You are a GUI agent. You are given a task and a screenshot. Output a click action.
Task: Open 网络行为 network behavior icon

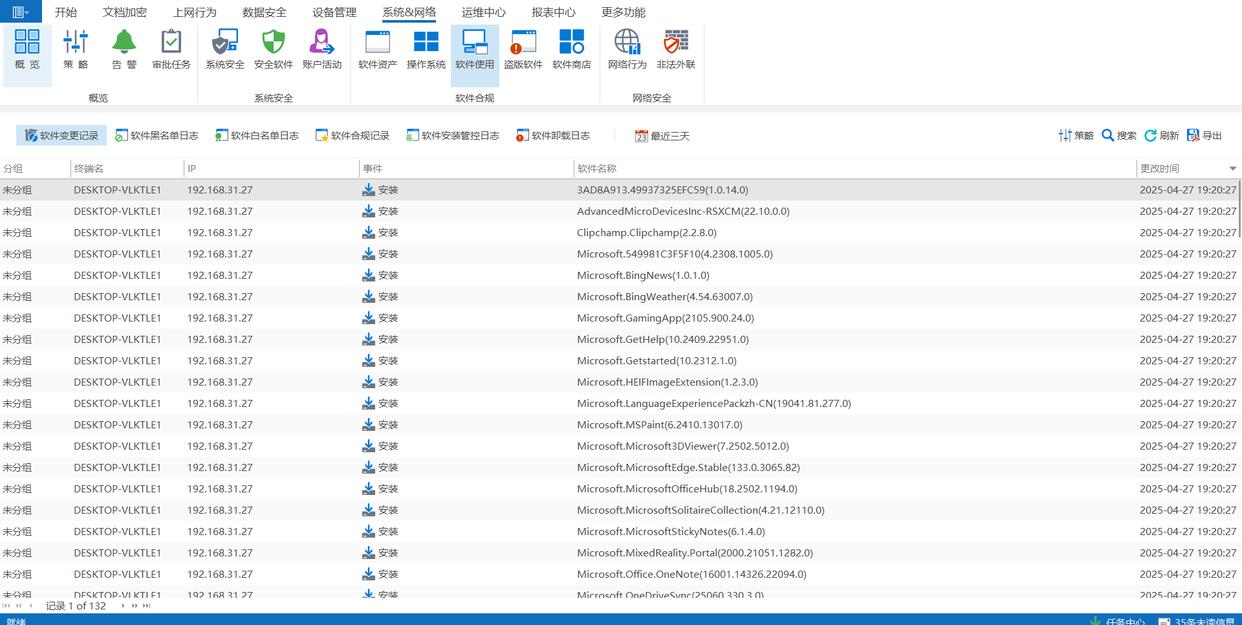click(x=627, y=49)
